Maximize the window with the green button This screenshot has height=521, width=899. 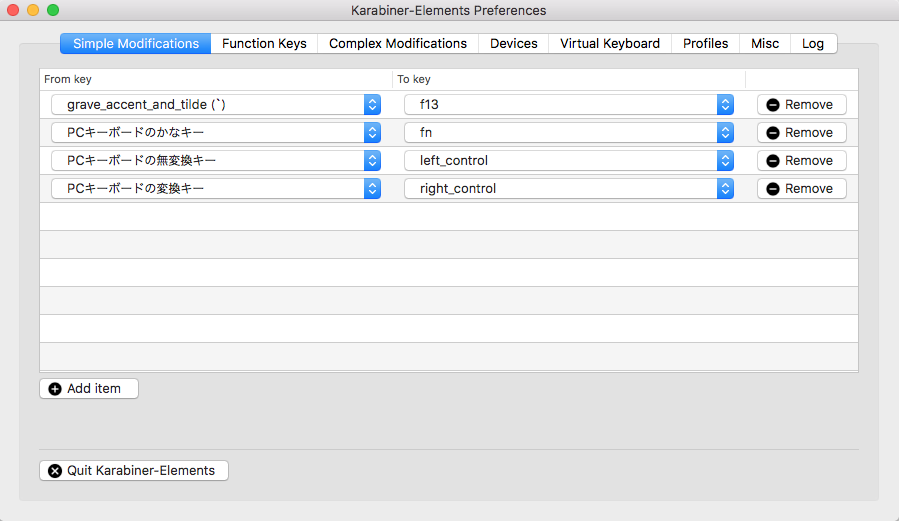tap(53, 10)
